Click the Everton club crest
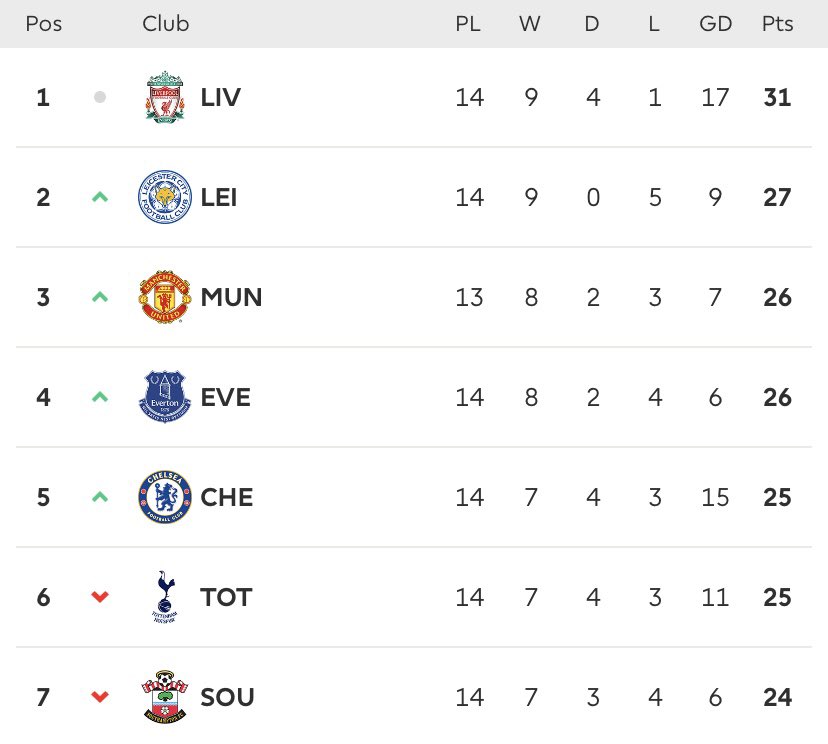 click(x=165, y=397)
